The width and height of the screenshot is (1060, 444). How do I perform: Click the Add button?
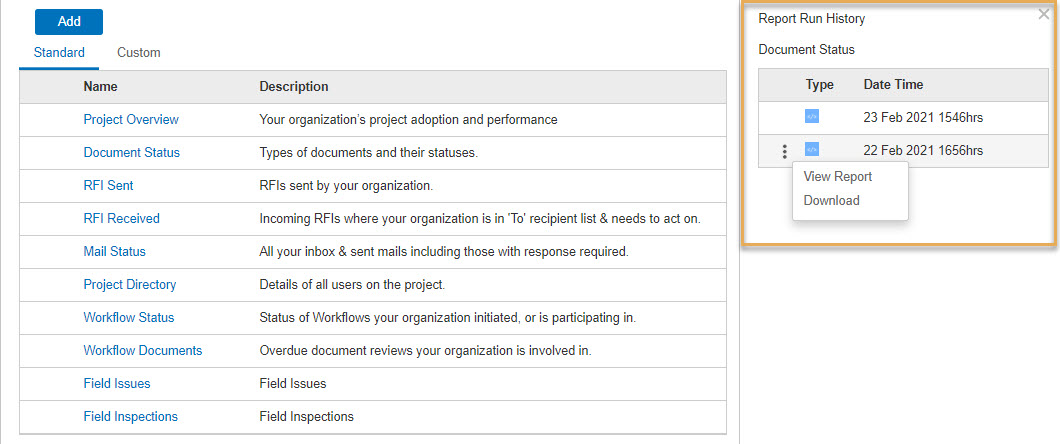[69, 22]
